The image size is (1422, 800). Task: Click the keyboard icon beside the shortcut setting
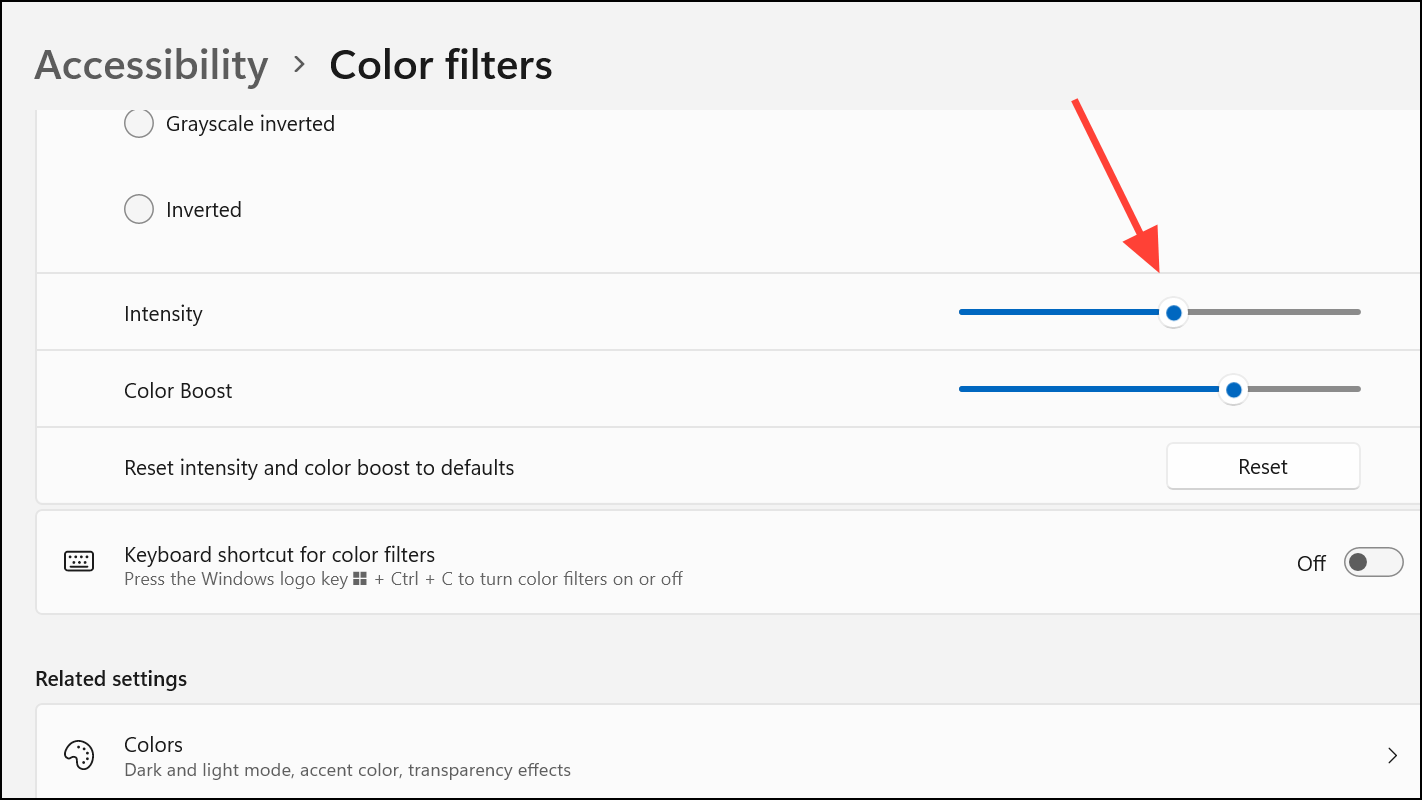(x=79, y=562)
